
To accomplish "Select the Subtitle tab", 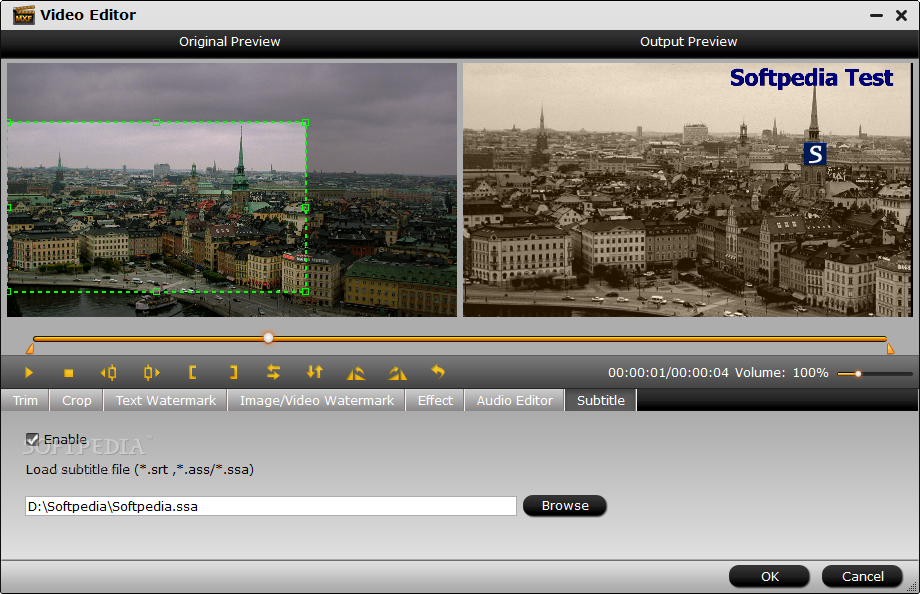I will click(x=601, y=400).
